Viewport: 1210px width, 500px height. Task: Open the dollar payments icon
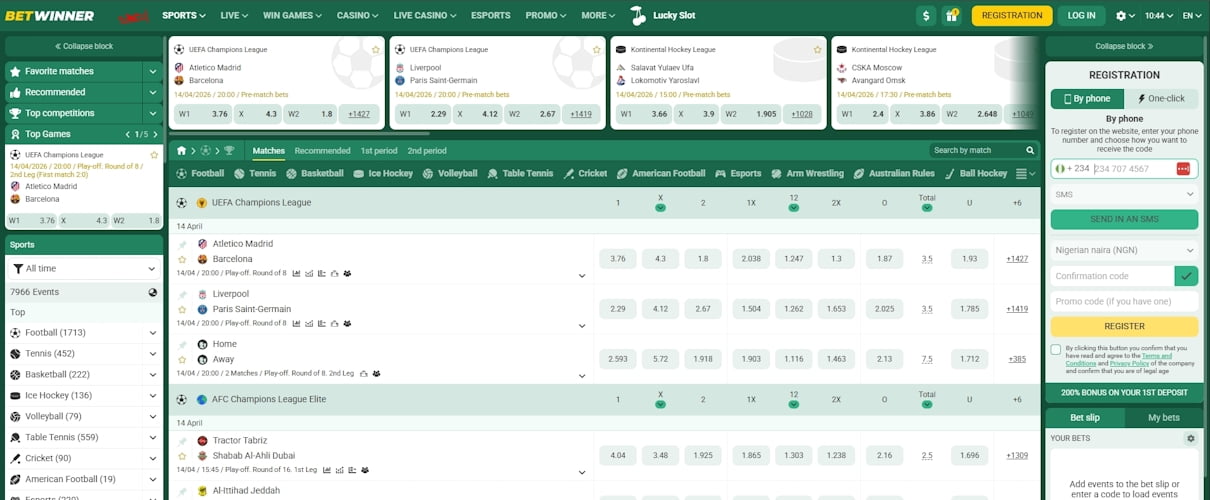[x=926, y=15]
